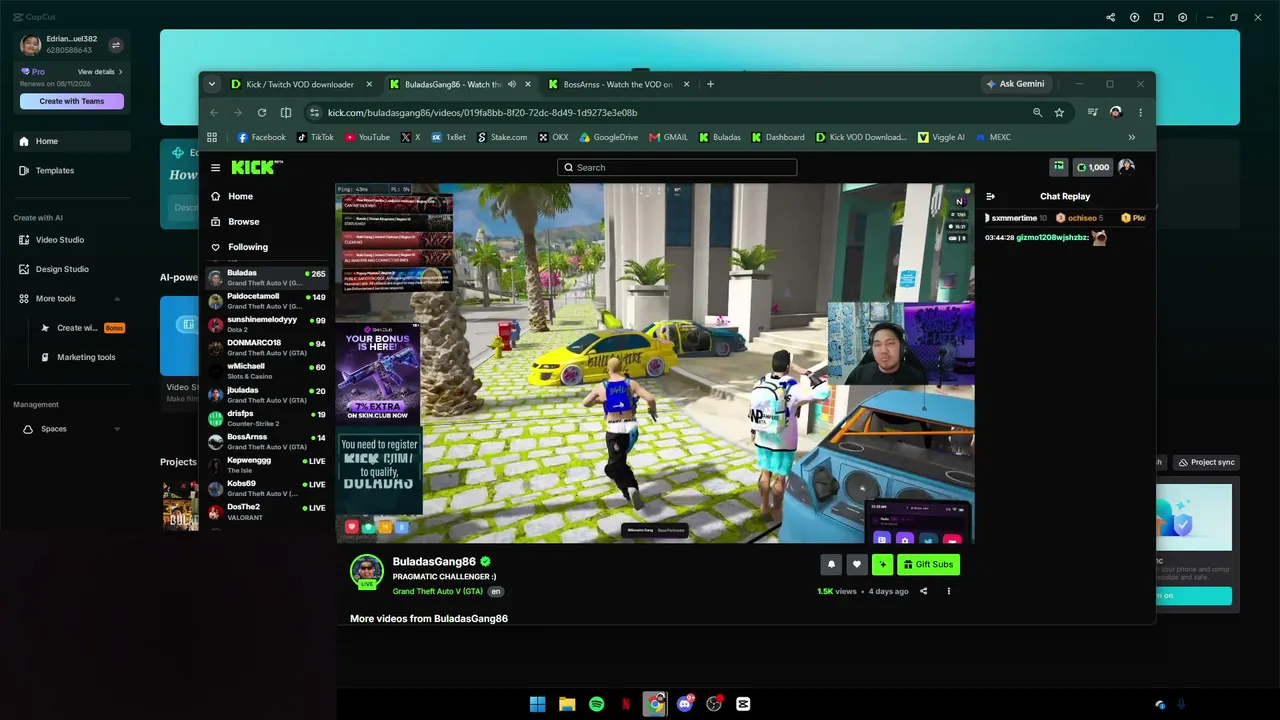The width and height of the screenshot is (1280, 720).
Task: Click Ask Gemini button
Action: click(1016, 84)
